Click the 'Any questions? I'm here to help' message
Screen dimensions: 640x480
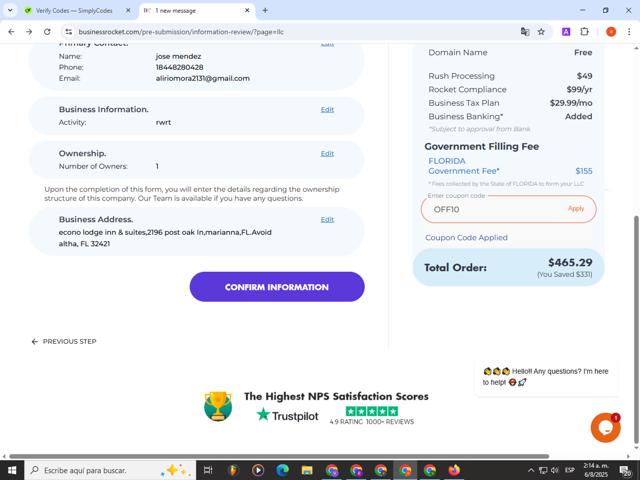[546, 377]
